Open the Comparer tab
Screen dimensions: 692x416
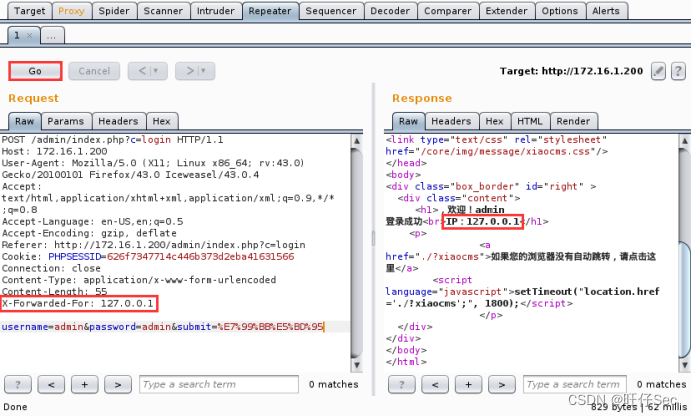pos(448,11)
